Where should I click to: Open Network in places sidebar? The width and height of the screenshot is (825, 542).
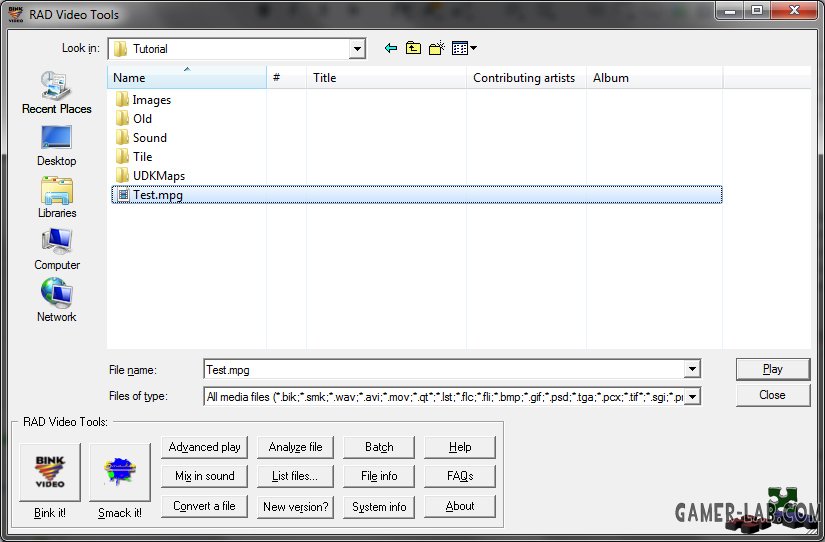(56, 300)
